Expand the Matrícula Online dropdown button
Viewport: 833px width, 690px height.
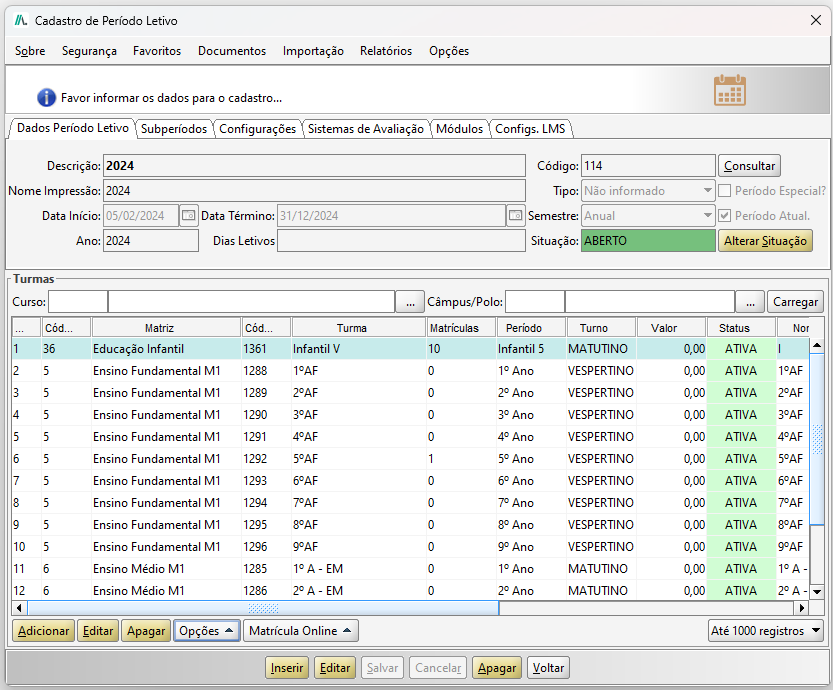(300, 631)
